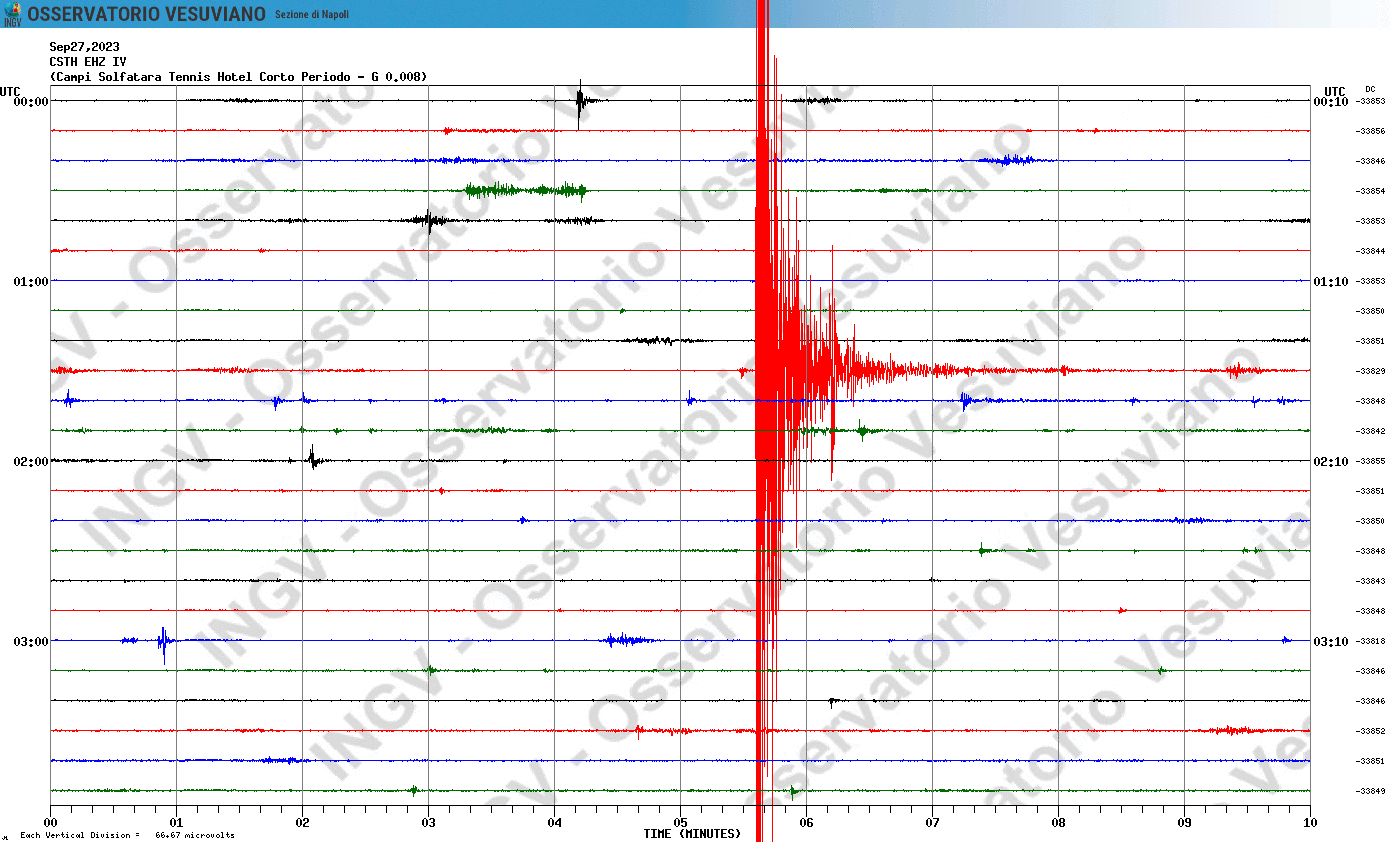The width and height of the screenshot is (1390, 849).
Task: Click the 'TIME (MINUTES)' axis label
Action: coord(692,834)
